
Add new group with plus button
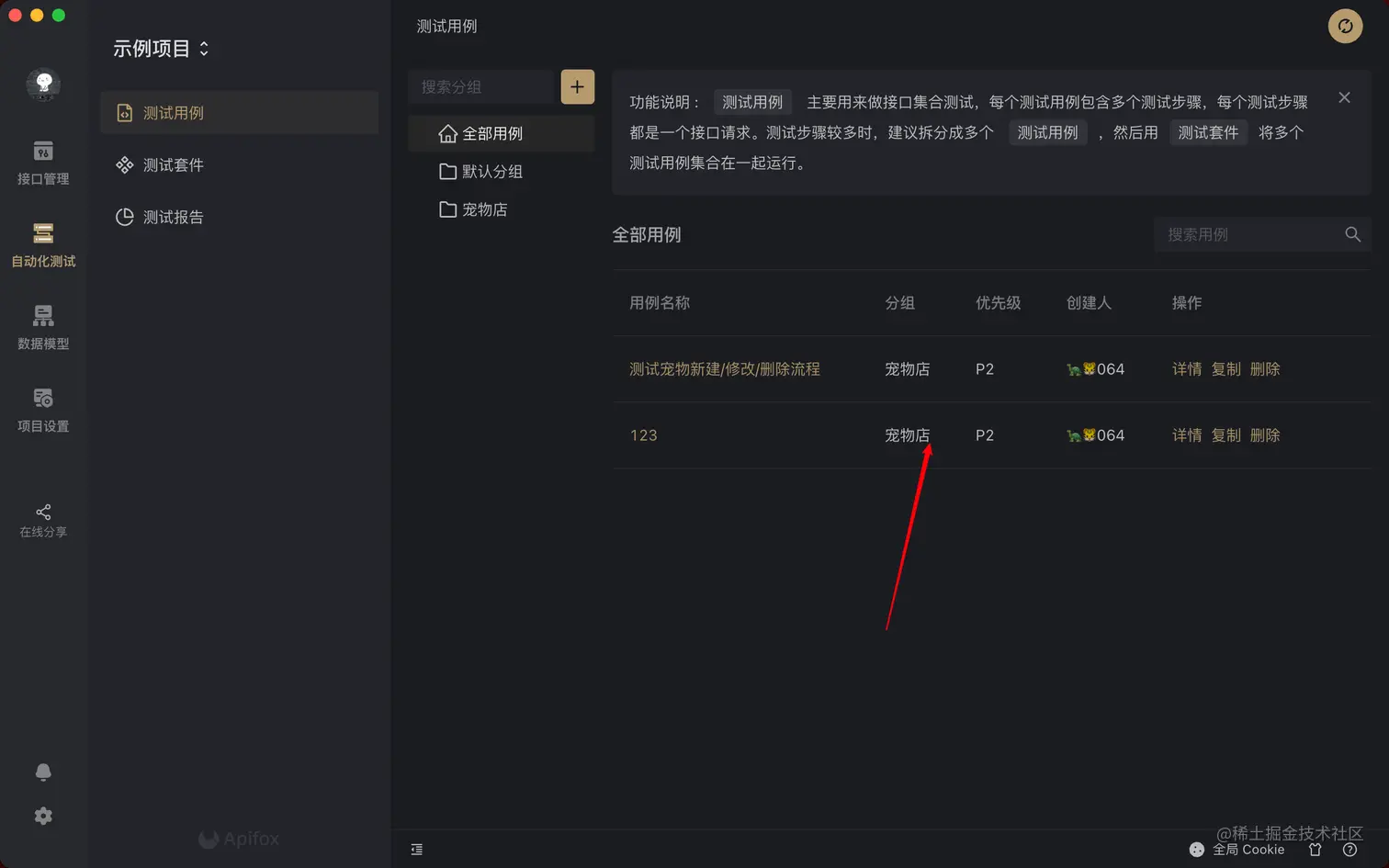point(578,87)
